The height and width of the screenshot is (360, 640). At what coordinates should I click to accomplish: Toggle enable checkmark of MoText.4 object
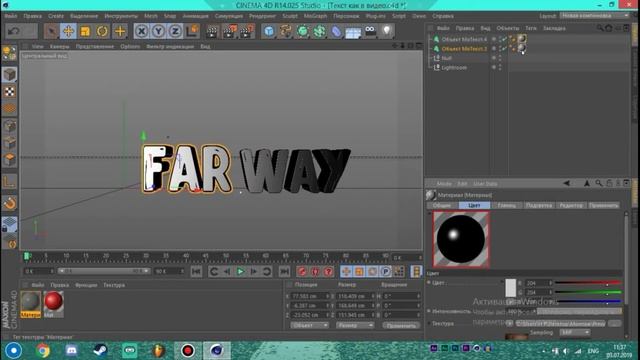(x=505, y=40)
